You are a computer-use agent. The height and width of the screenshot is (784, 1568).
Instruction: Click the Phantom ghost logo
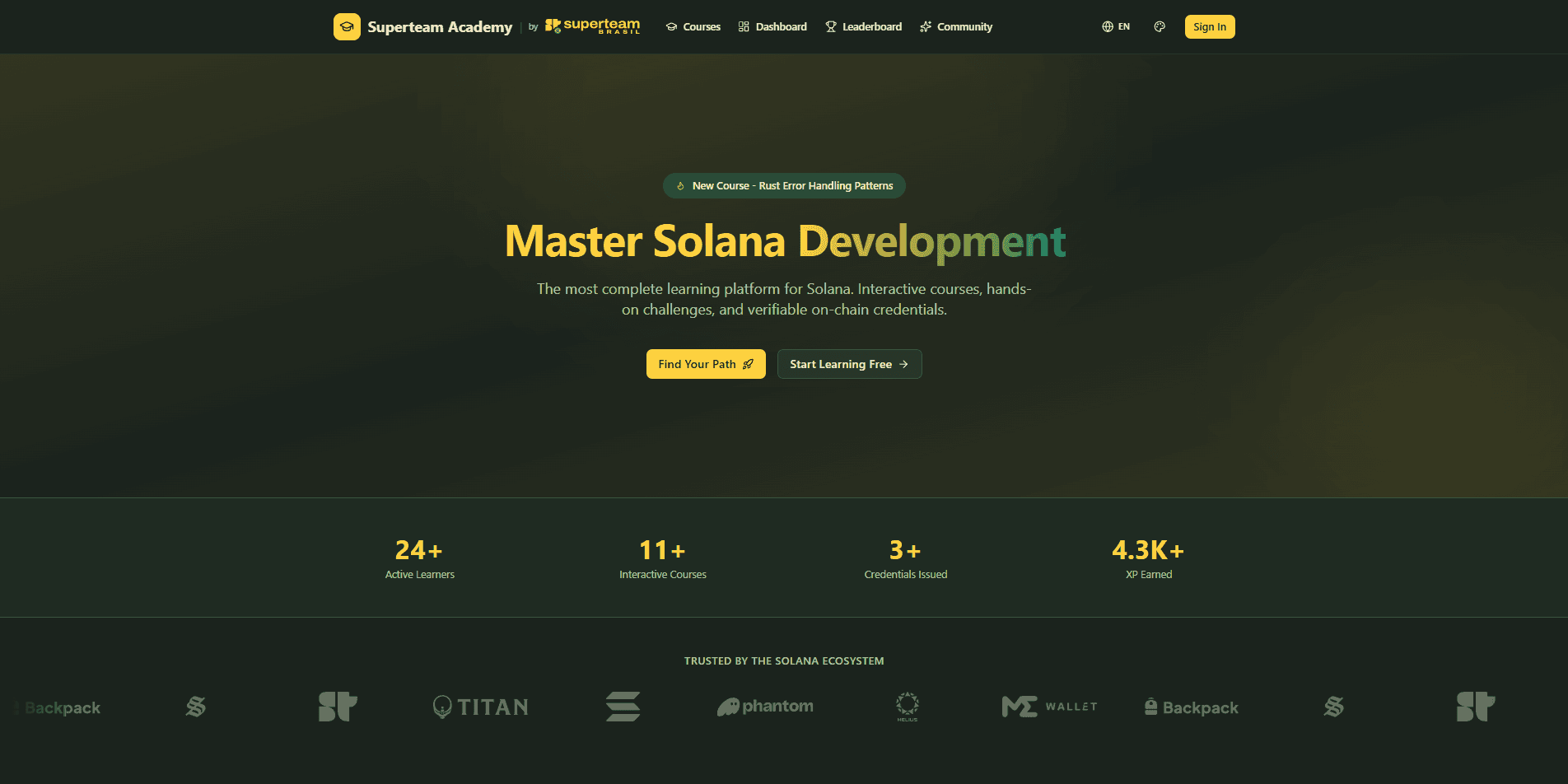tap(764, 707)
